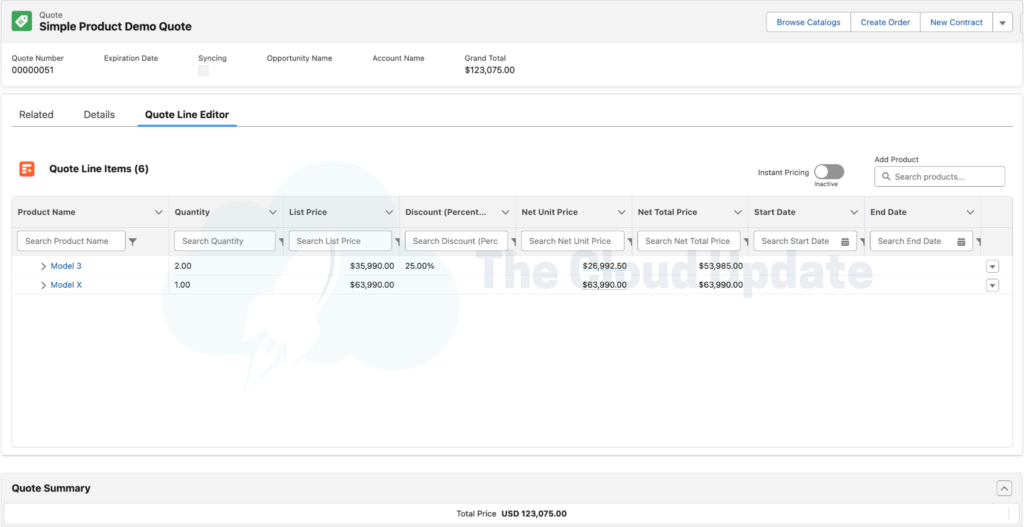Click the magnifier icon in Add Product
This screenshot has width=1024, height=527.
coord(886,176)
